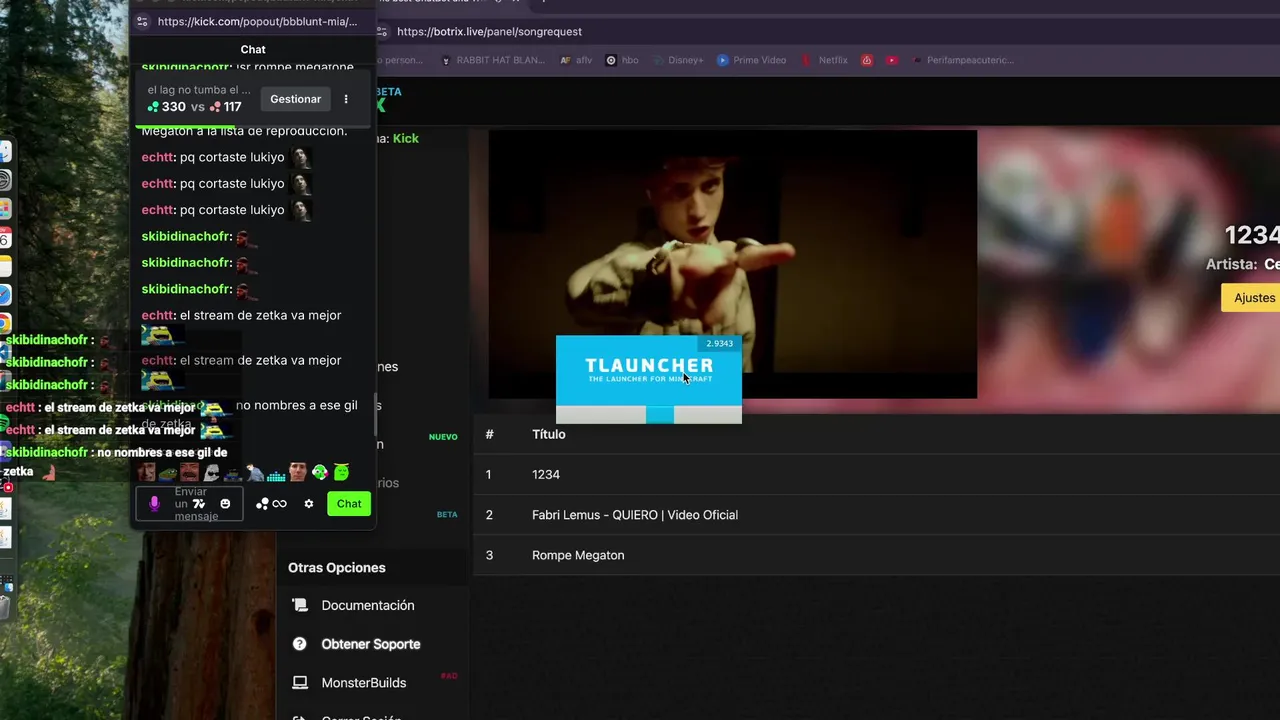Insert the laughing mustache man emote
This screenshot has height=720, width=1280.
[189, 472]
